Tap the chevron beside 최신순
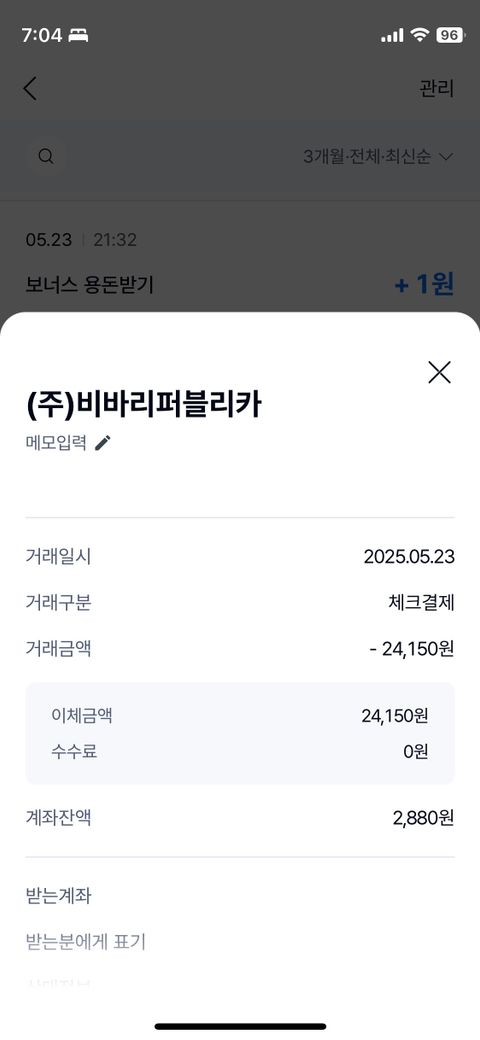Image resolution: width=480 pixels, height=1040 pixels. (446, 158)
